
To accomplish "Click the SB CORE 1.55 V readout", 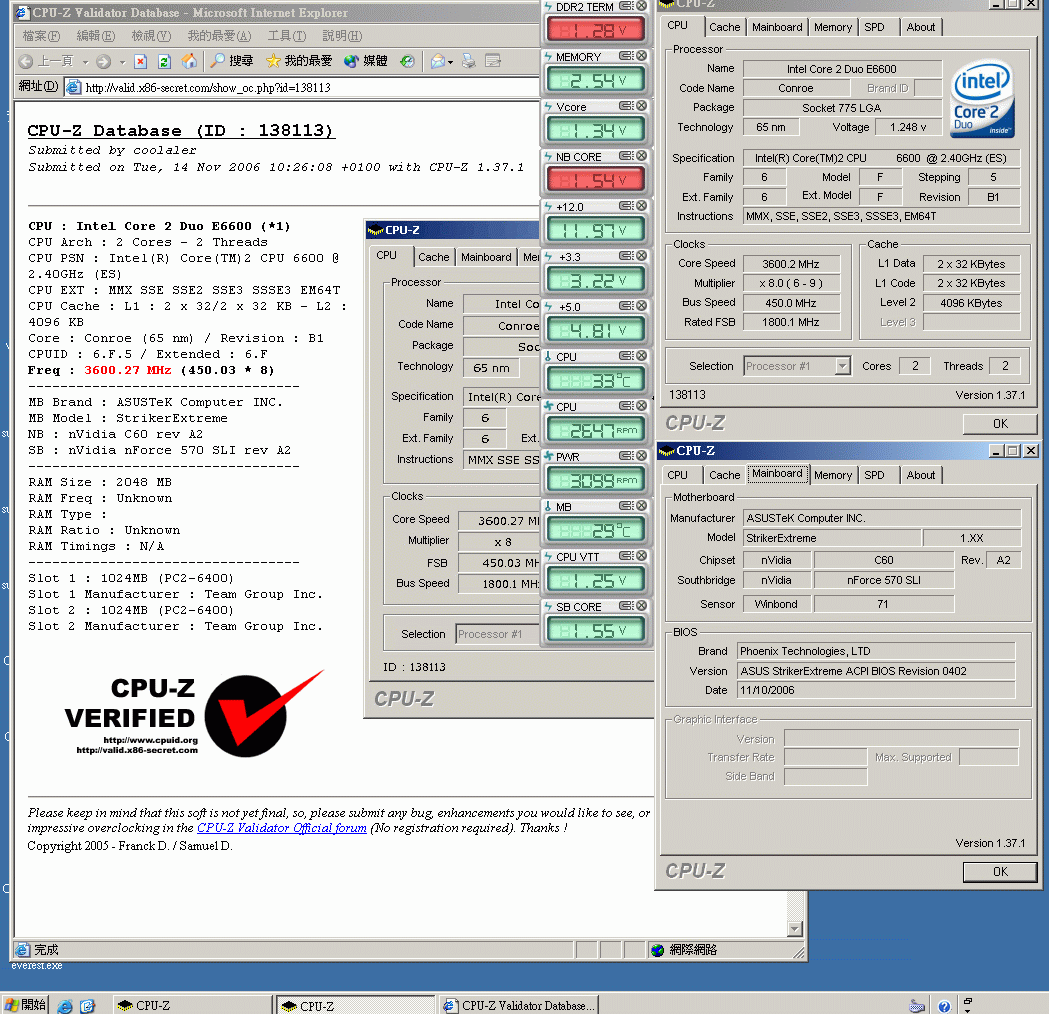I will (x=595, y=629).
